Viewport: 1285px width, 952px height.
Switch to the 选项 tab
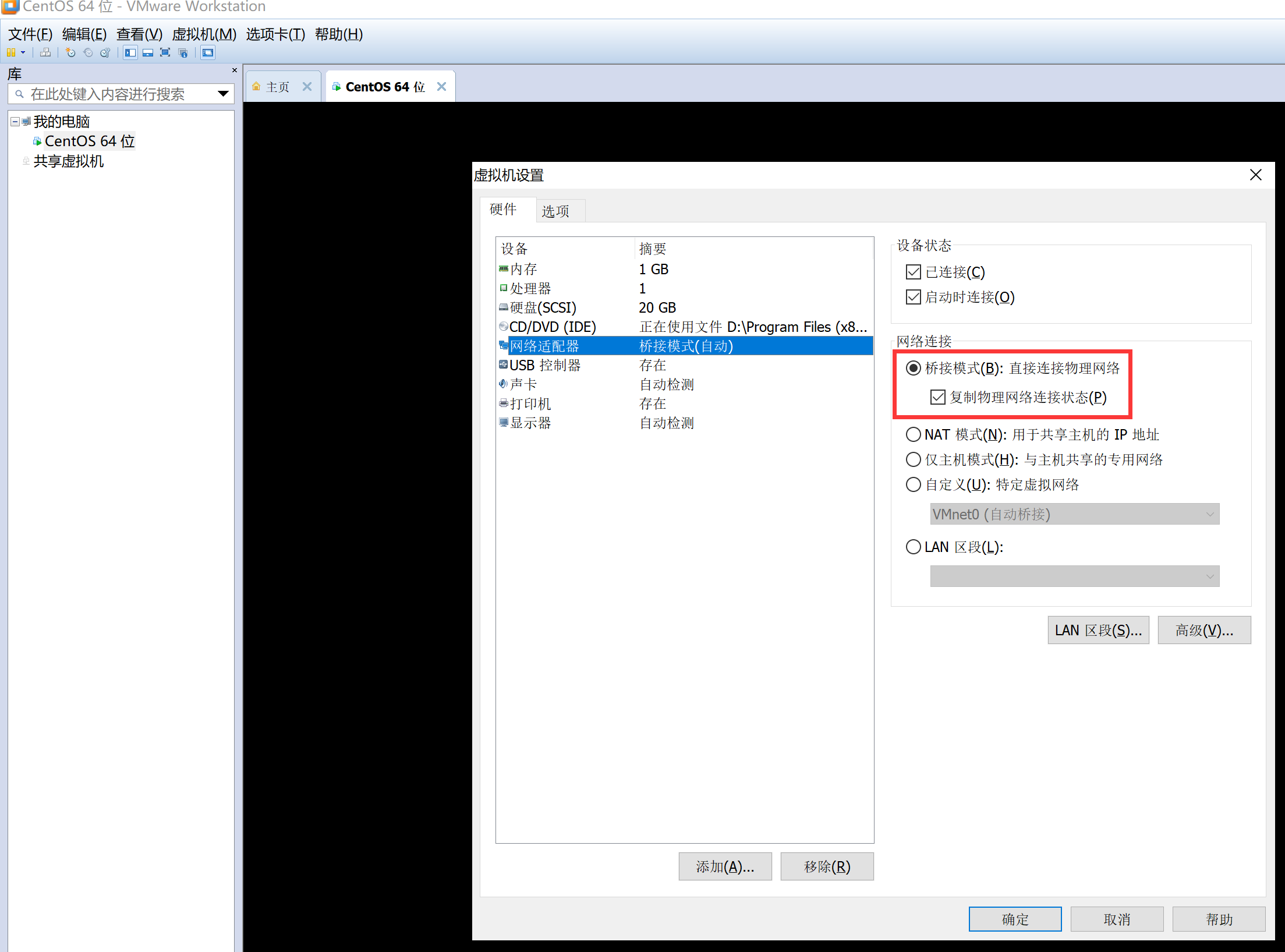(x=558, y=211)
